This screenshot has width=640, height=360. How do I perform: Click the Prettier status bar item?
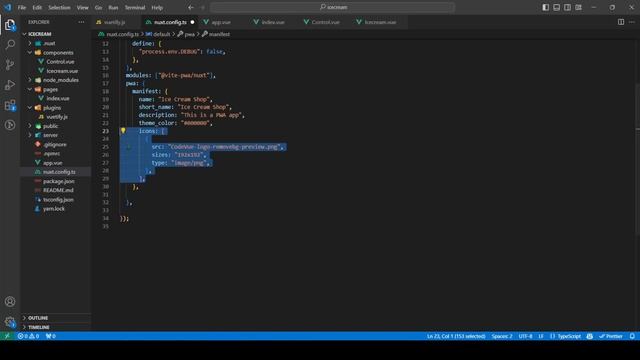point(611,336)
